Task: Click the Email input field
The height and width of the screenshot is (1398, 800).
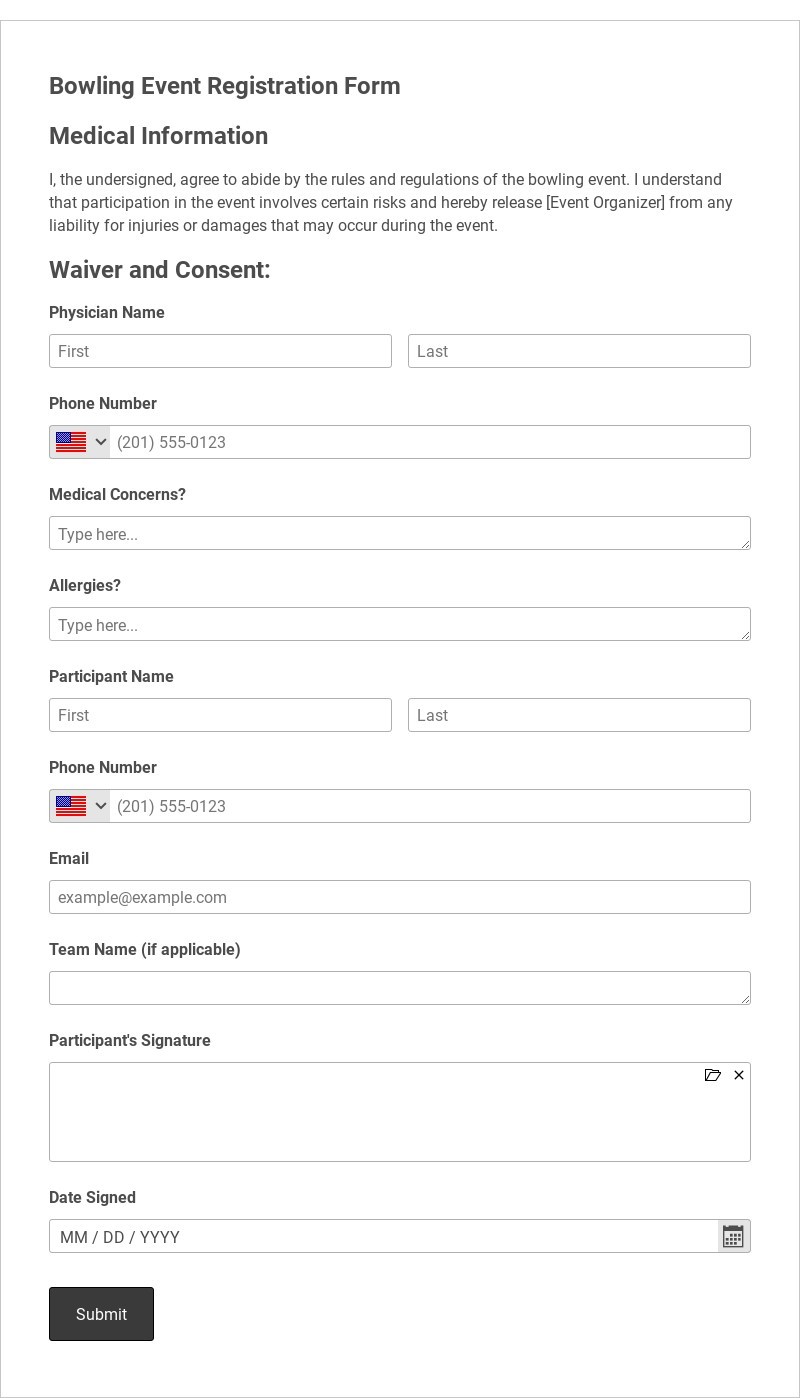Action: pyautogui.click(x=400, y=897)
